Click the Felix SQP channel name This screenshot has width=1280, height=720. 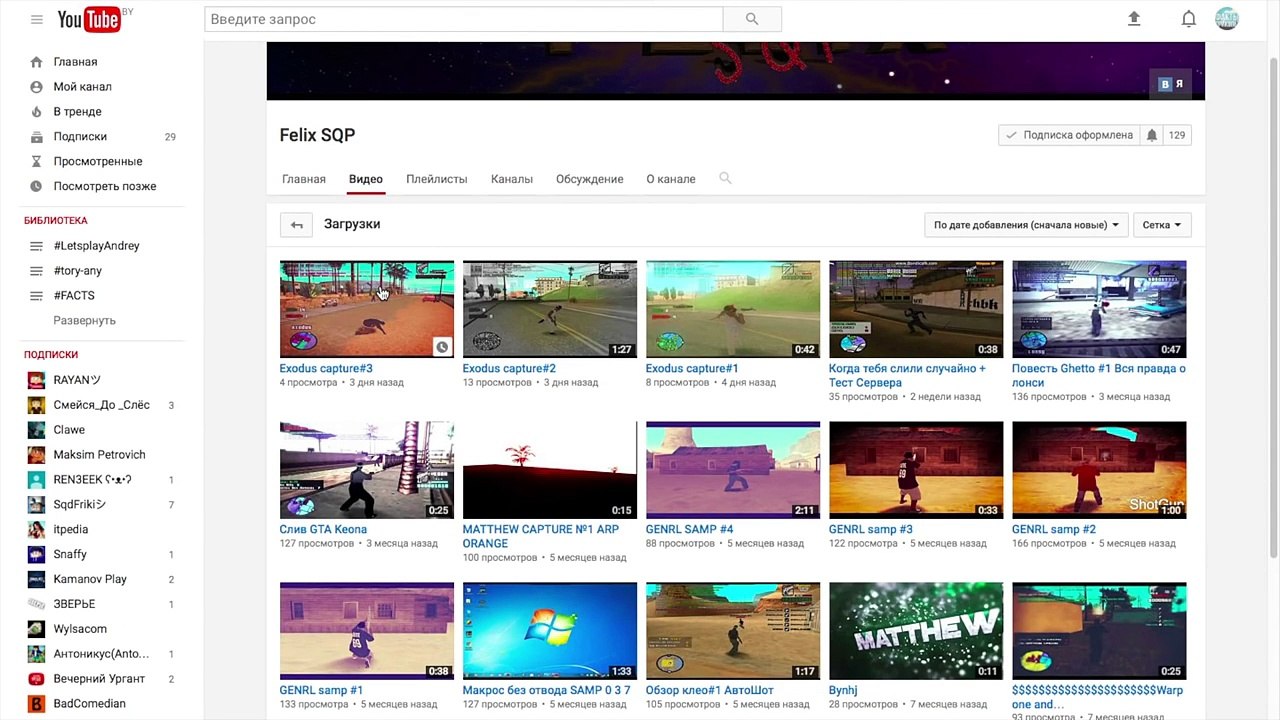(317, 135)
